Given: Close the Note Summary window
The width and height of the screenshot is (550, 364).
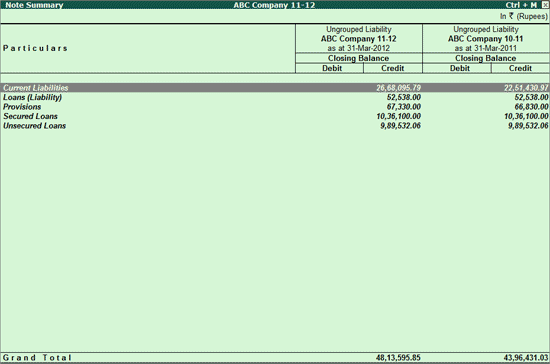Looking at the screenshot, I should [x=545, y=5].
